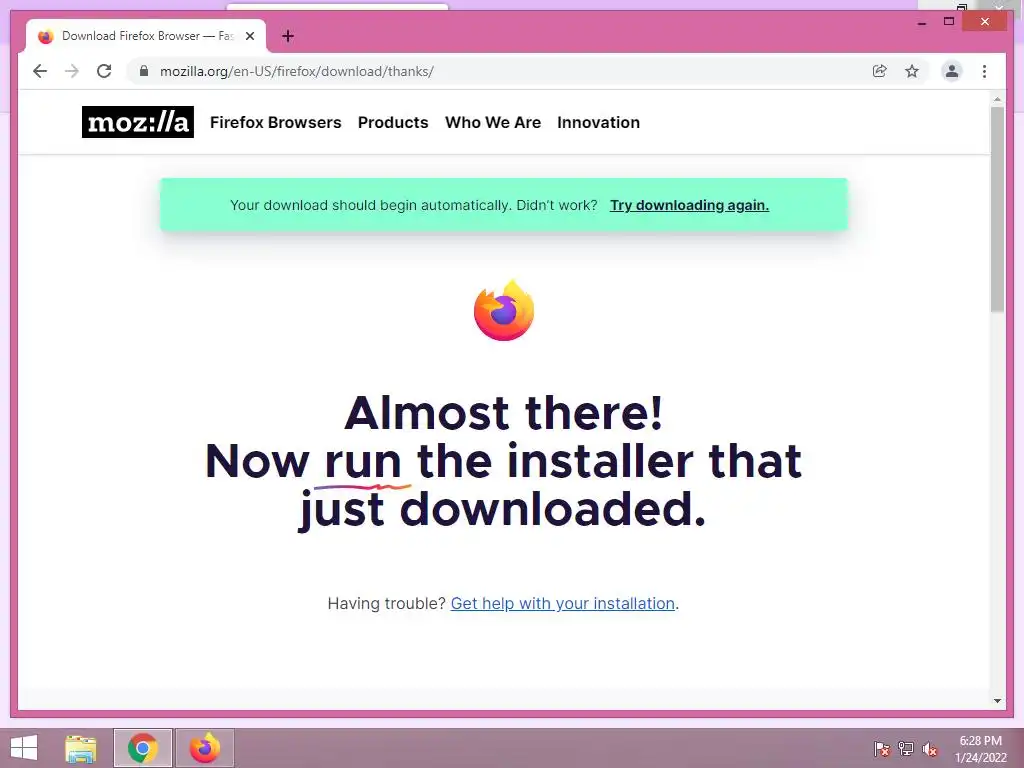Maximize the Chrome window
This screenshot has height=768, width=1024.
[x=949, y=22]
